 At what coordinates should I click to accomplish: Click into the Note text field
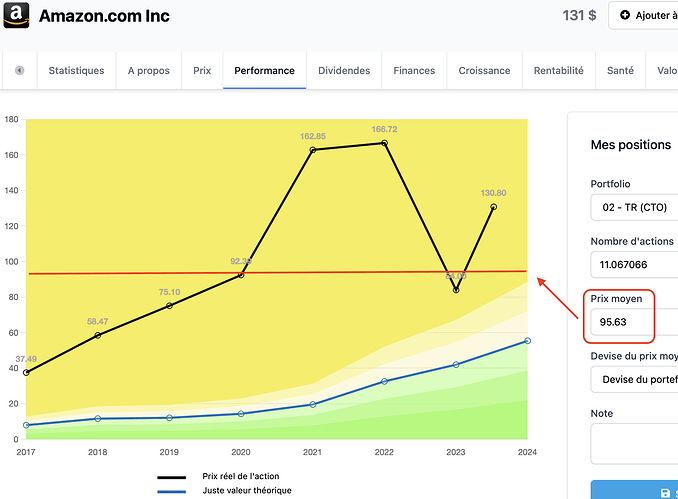(x=634, y=444)
